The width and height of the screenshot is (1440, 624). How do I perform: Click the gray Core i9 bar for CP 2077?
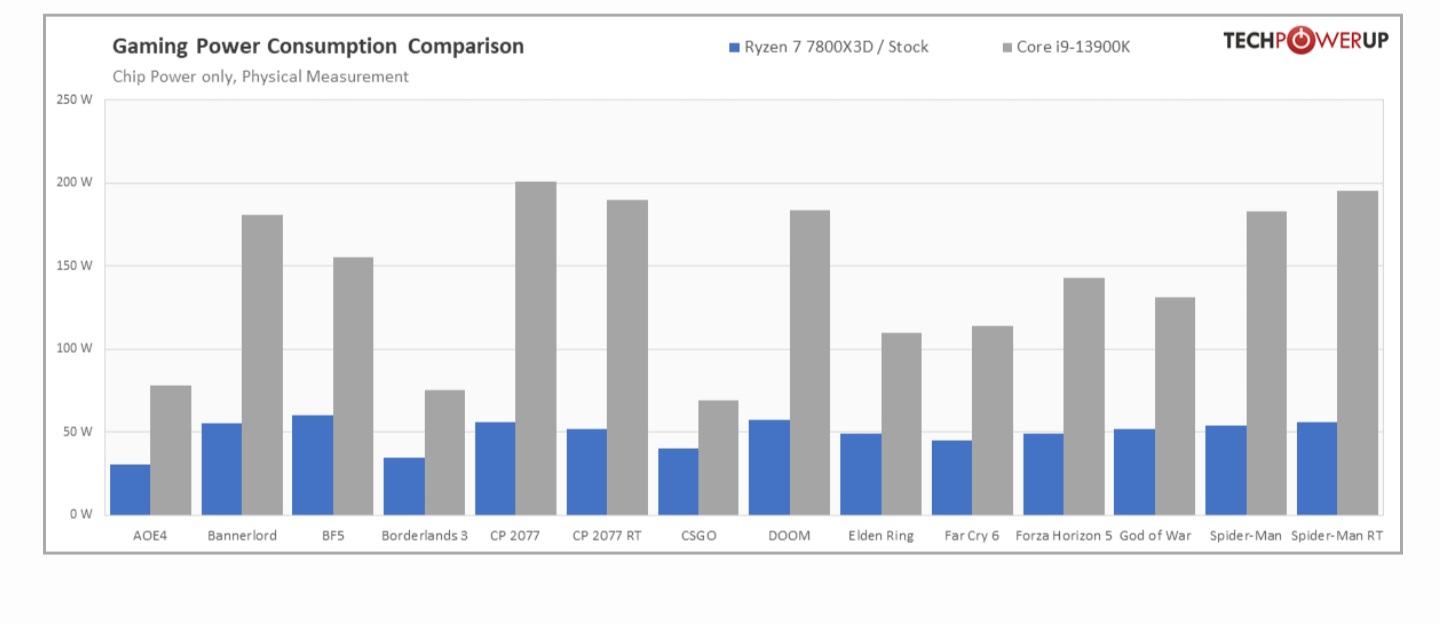[x=536, y=348]
